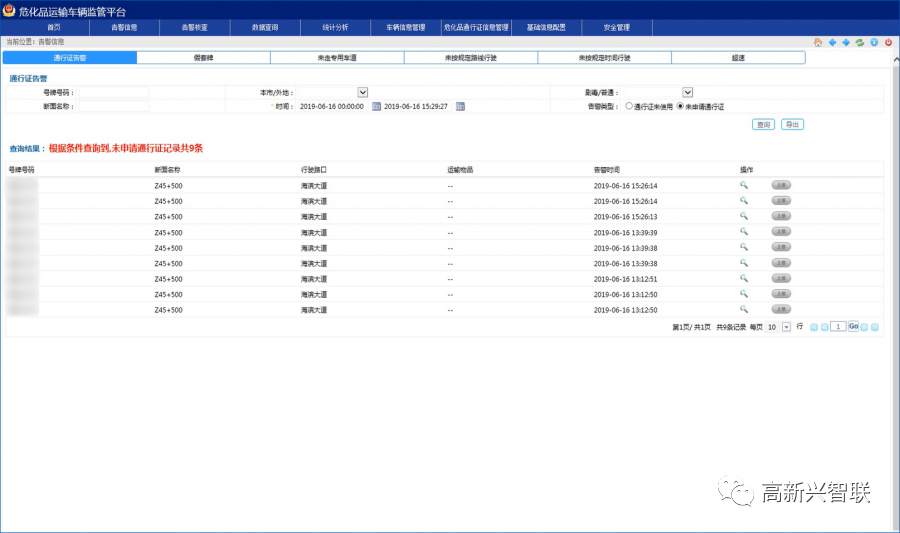Open the start time calendar picker
Screen dimensions: 900x533
tap(376, 106)
